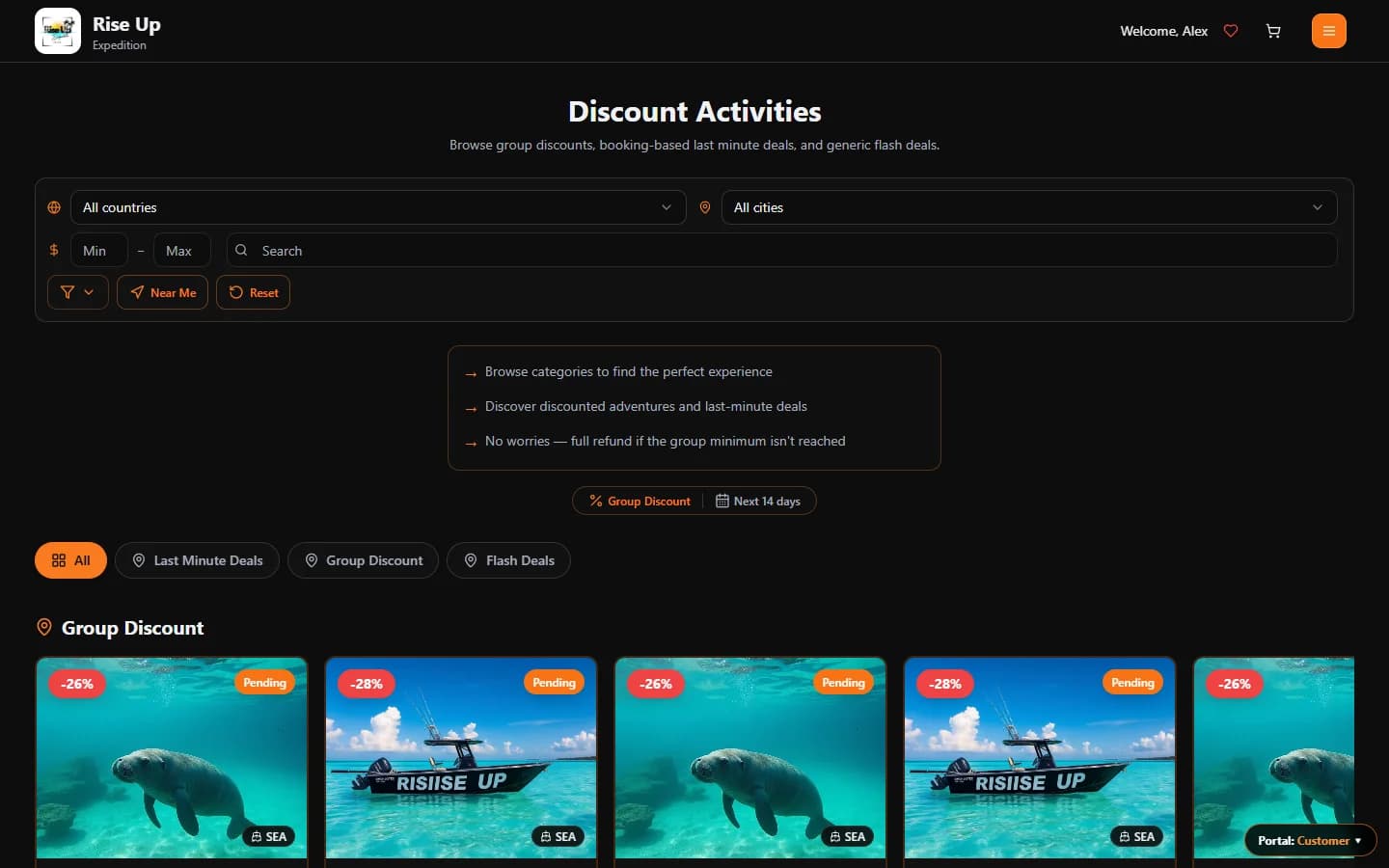The width and height of the screenshot is (1389, 868).
Task: Switch to Flash Deals tab
Action: click(x=508, y=560)
